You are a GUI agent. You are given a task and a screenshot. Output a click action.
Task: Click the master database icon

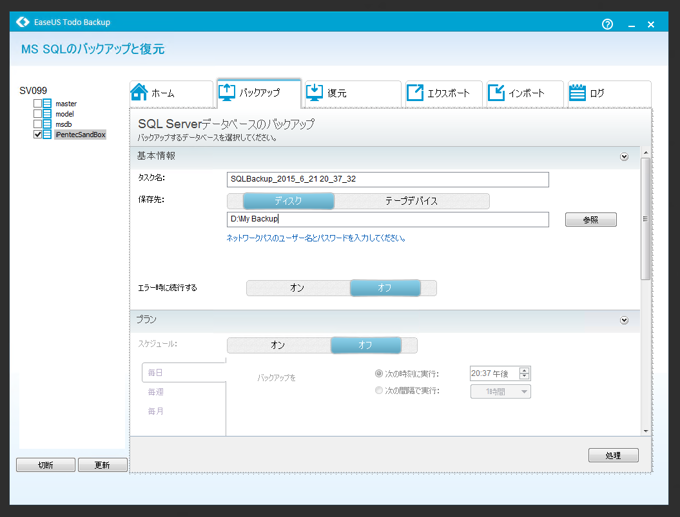(x=47, y=103)
